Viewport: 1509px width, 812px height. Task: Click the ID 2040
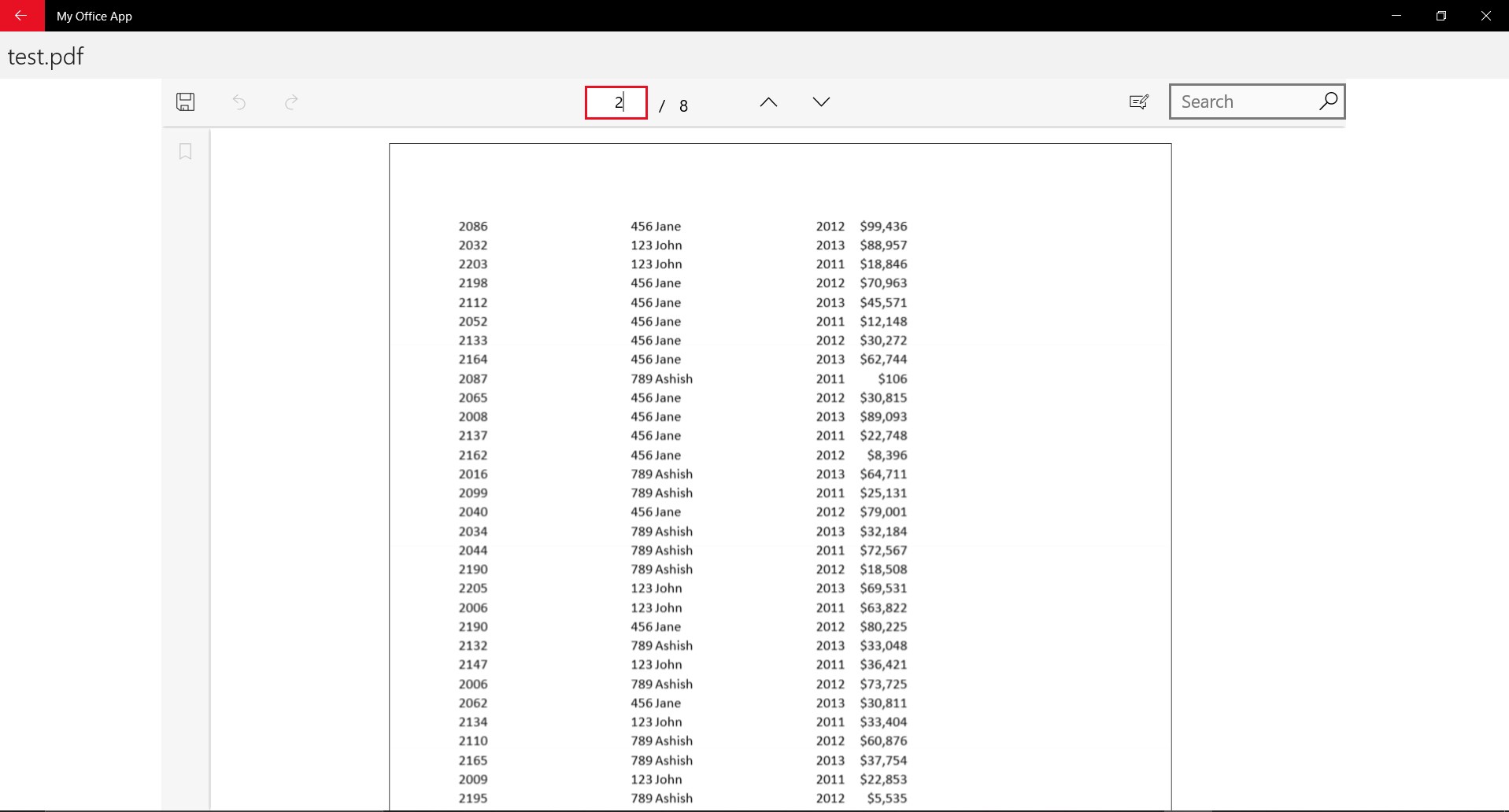473,511
